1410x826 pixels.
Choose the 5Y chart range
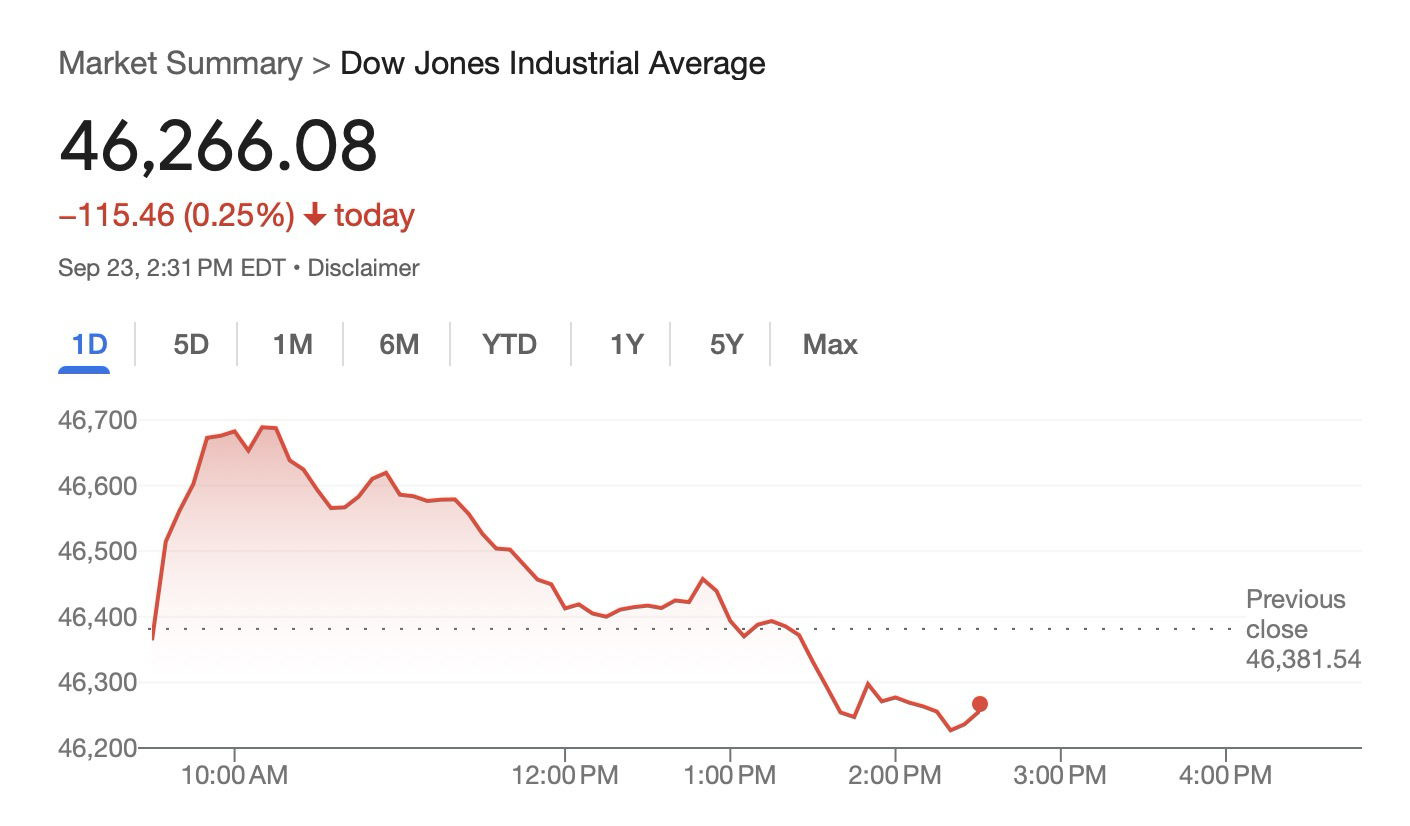point(727,345)
